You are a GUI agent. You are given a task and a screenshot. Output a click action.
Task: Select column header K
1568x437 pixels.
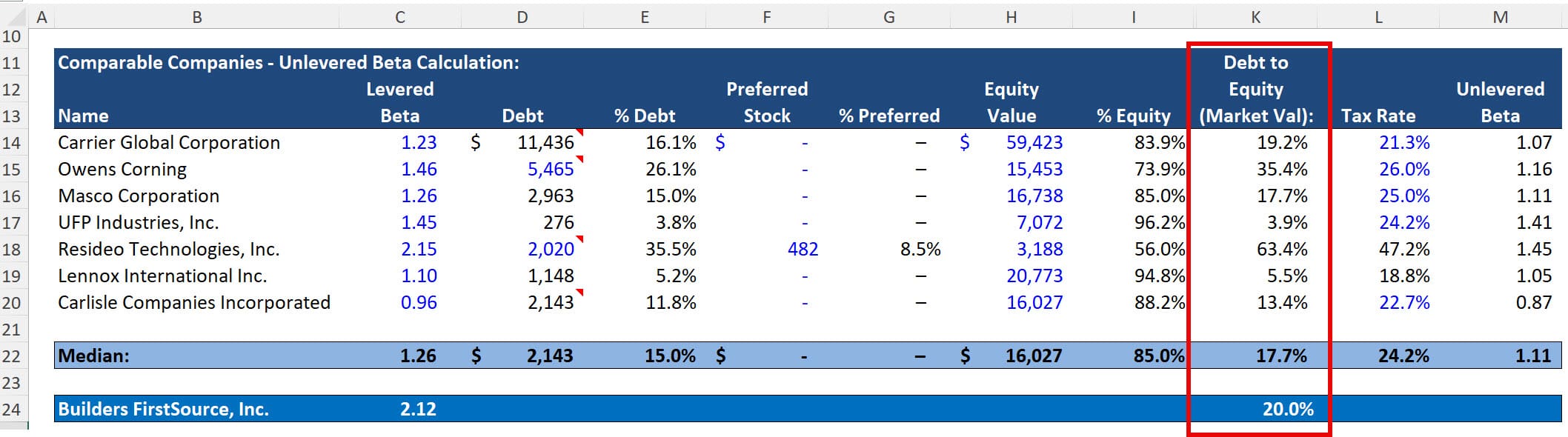point(1256,17)
